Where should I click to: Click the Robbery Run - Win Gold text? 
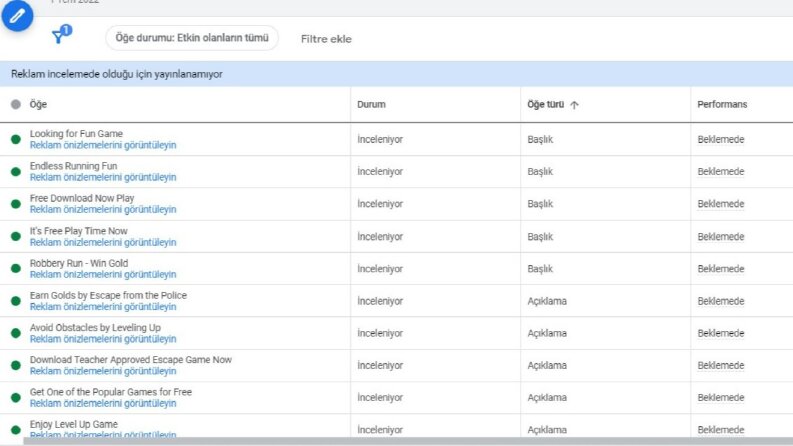point(79,263)
